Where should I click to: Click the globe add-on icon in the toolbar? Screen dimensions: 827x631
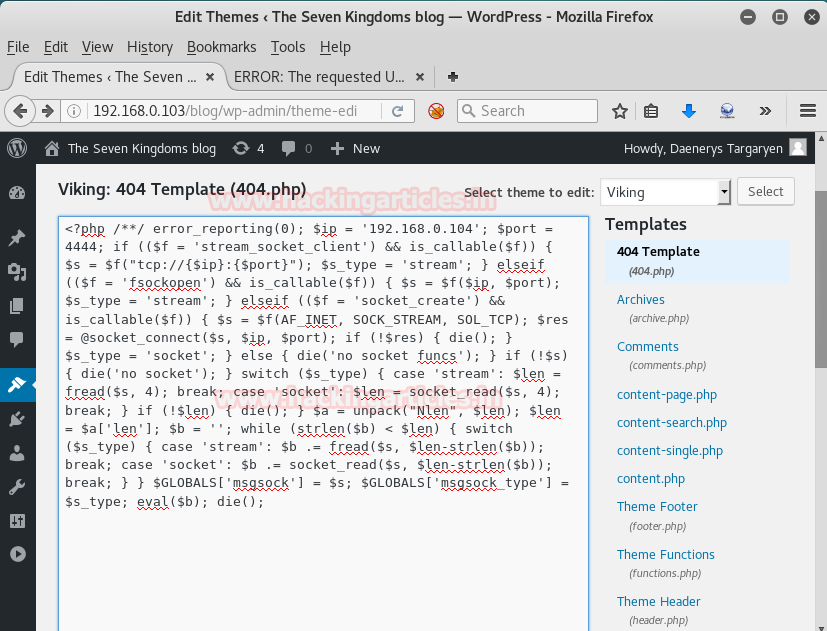727,111
